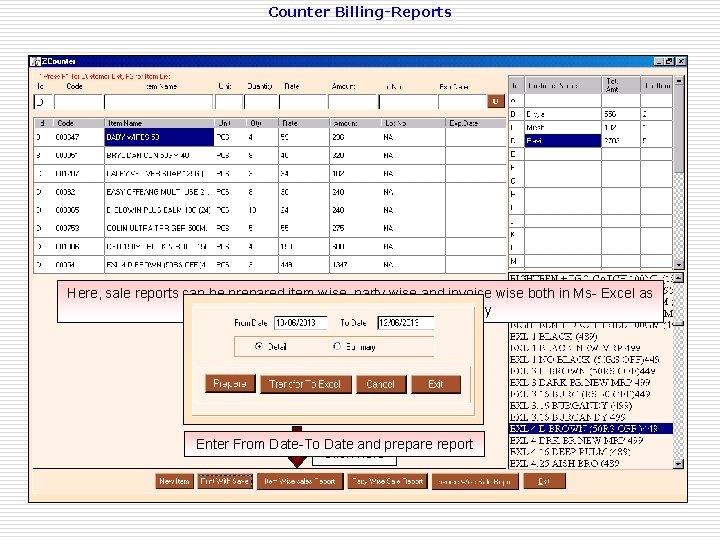The image size is (720, 540).
Task: Click code cell 00347
Action: [78, 137]
